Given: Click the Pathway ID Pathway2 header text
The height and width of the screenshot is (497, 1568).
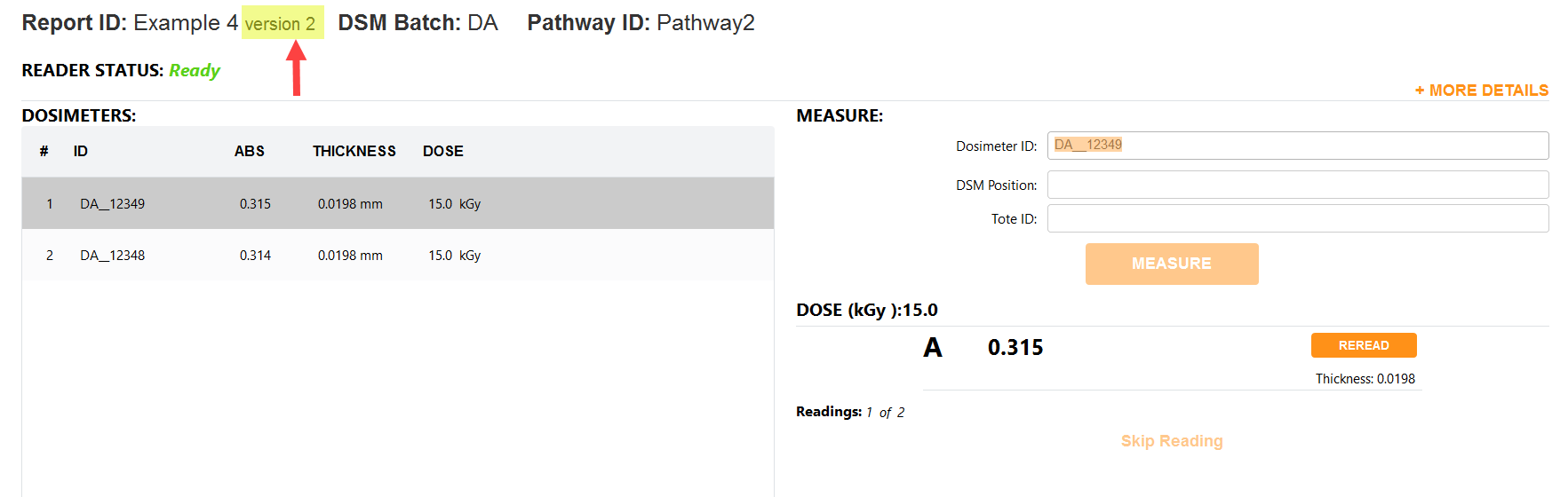Looking at the screenshot, I should tap(641, 23).
